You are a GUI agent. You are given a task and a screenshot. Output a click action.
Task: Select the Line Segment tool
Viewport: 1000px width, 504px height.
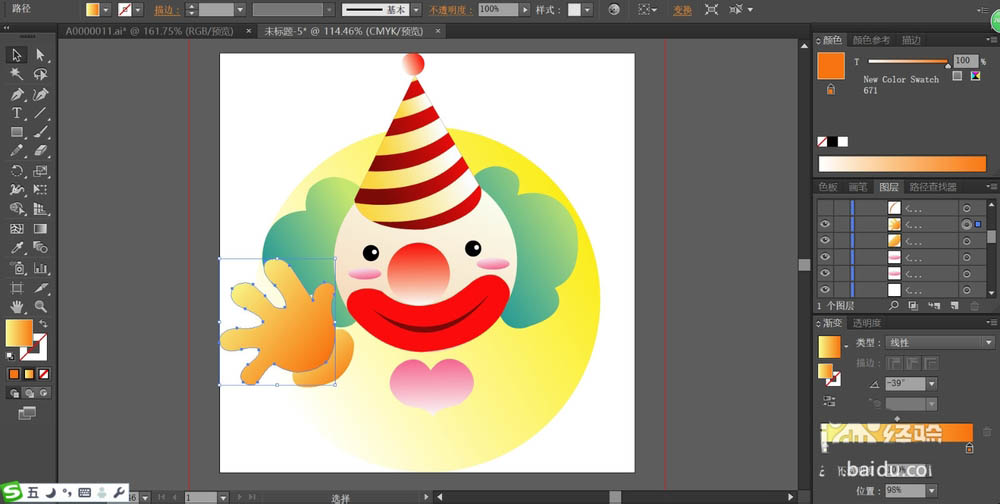tap(40, 114)
